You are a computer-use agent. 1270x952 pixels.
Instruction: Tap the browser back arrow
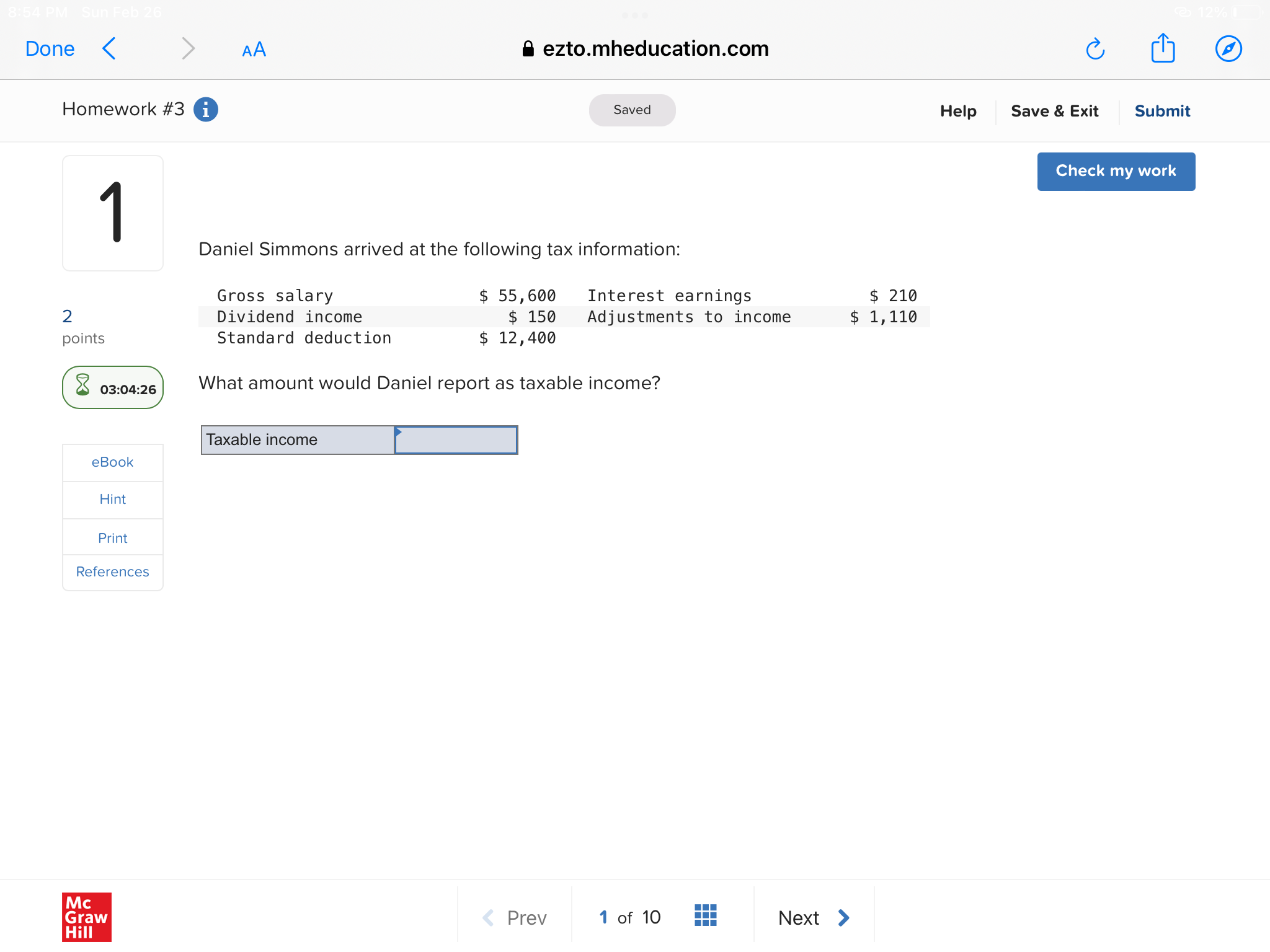coord(109,48)
